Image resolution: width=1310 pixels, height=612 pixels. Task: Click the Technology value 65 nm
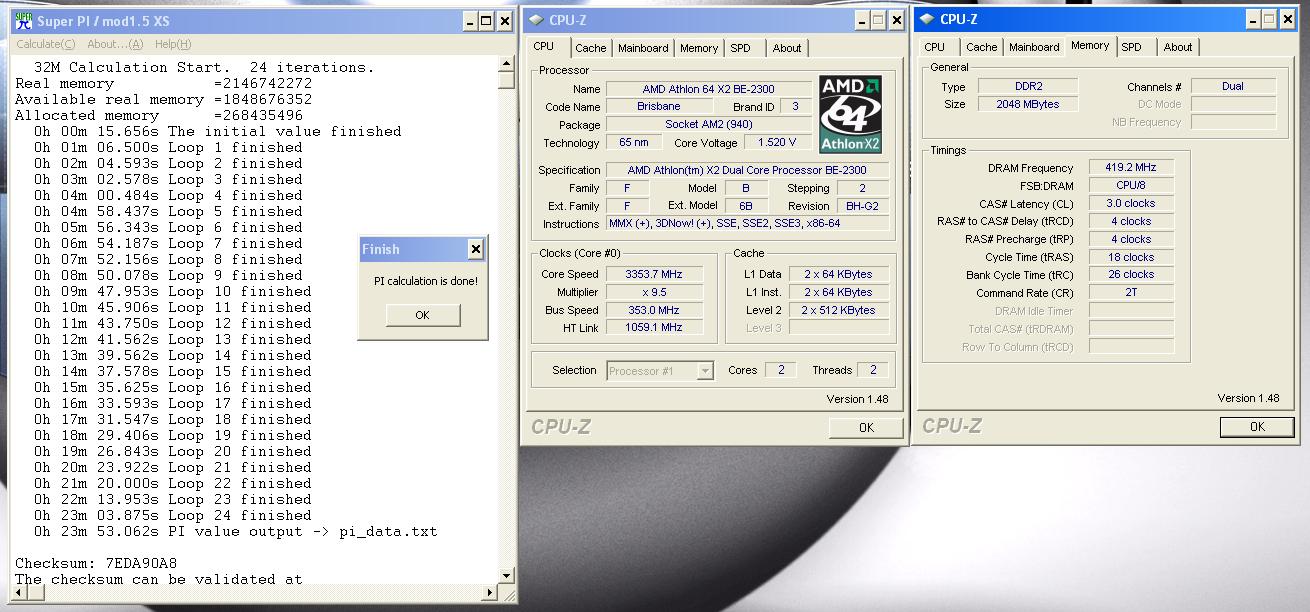point(633,143)
